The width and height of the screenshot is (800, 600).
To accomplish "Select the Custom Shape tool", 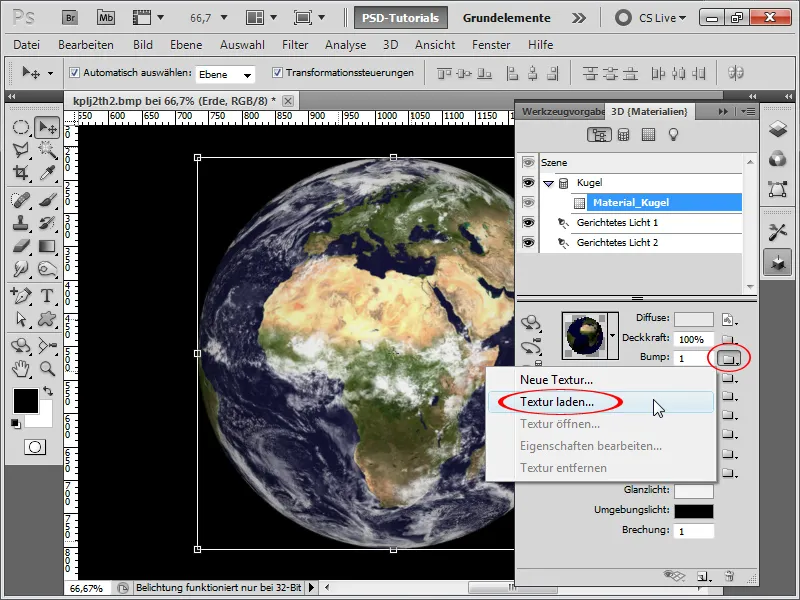I will tap(47, 319).
